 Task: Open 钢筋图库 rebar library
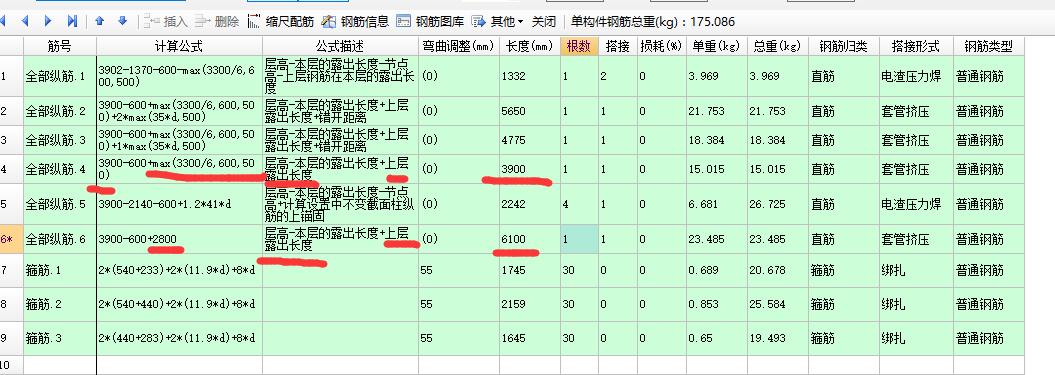pos(430,22)
